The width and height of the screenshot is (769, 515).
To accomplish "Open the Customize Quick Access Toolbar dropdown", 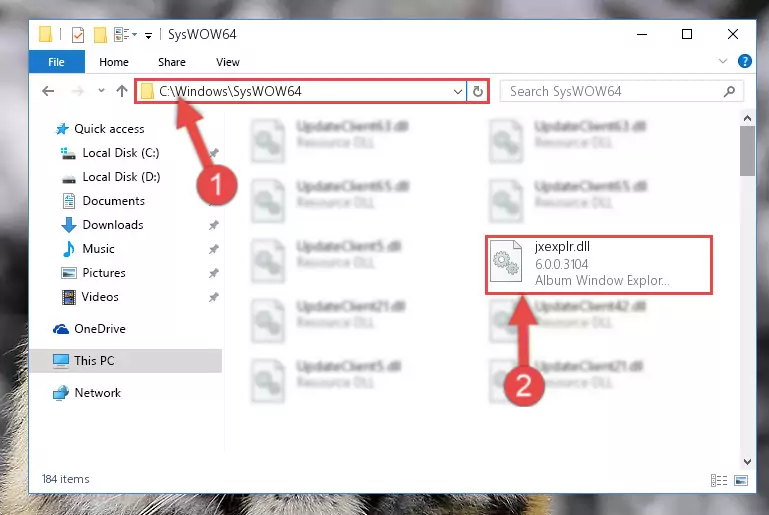I will pos(148,35).
